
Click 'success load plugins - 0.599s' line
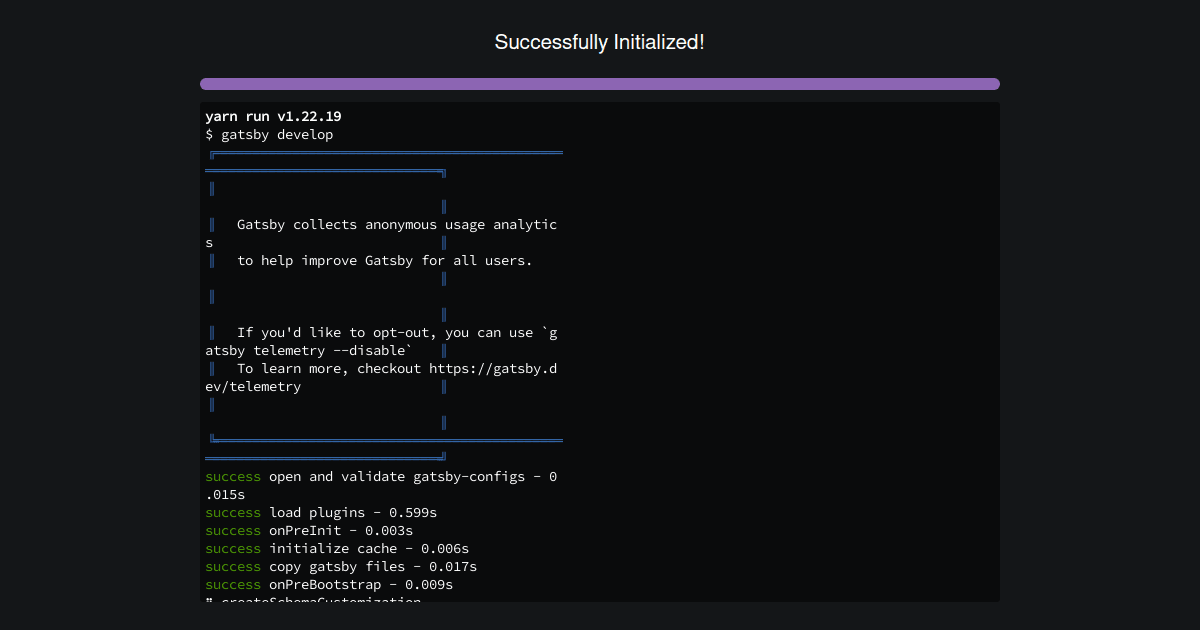(321, 512)
